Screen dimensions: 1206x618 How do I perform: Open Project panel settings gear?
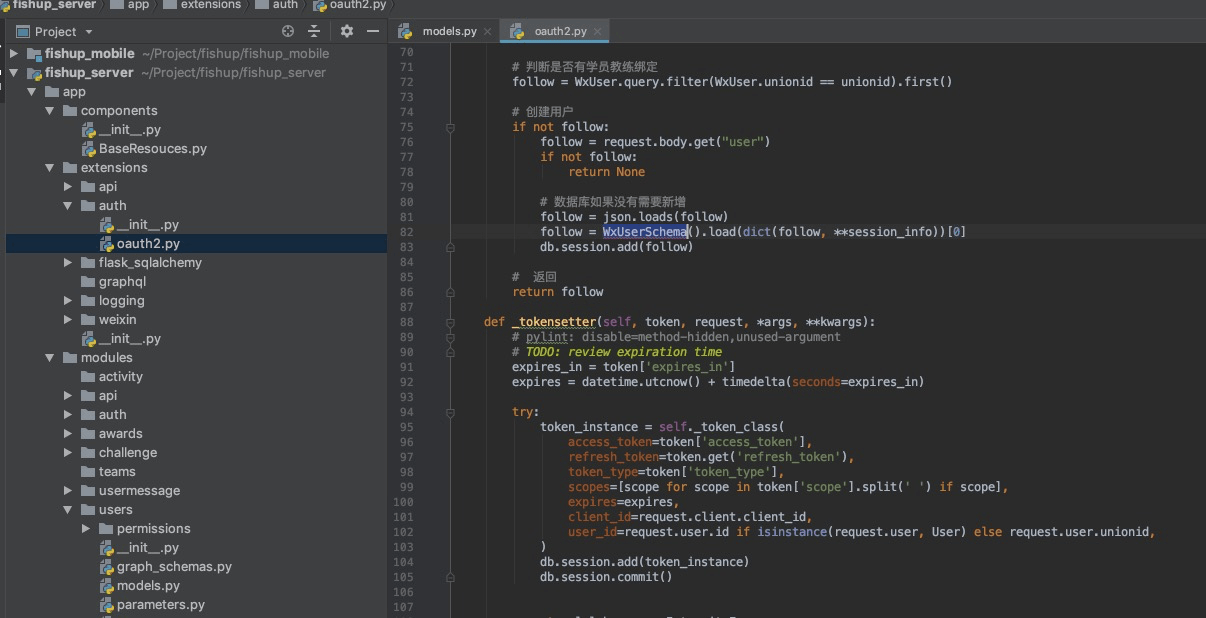(347, 31)
